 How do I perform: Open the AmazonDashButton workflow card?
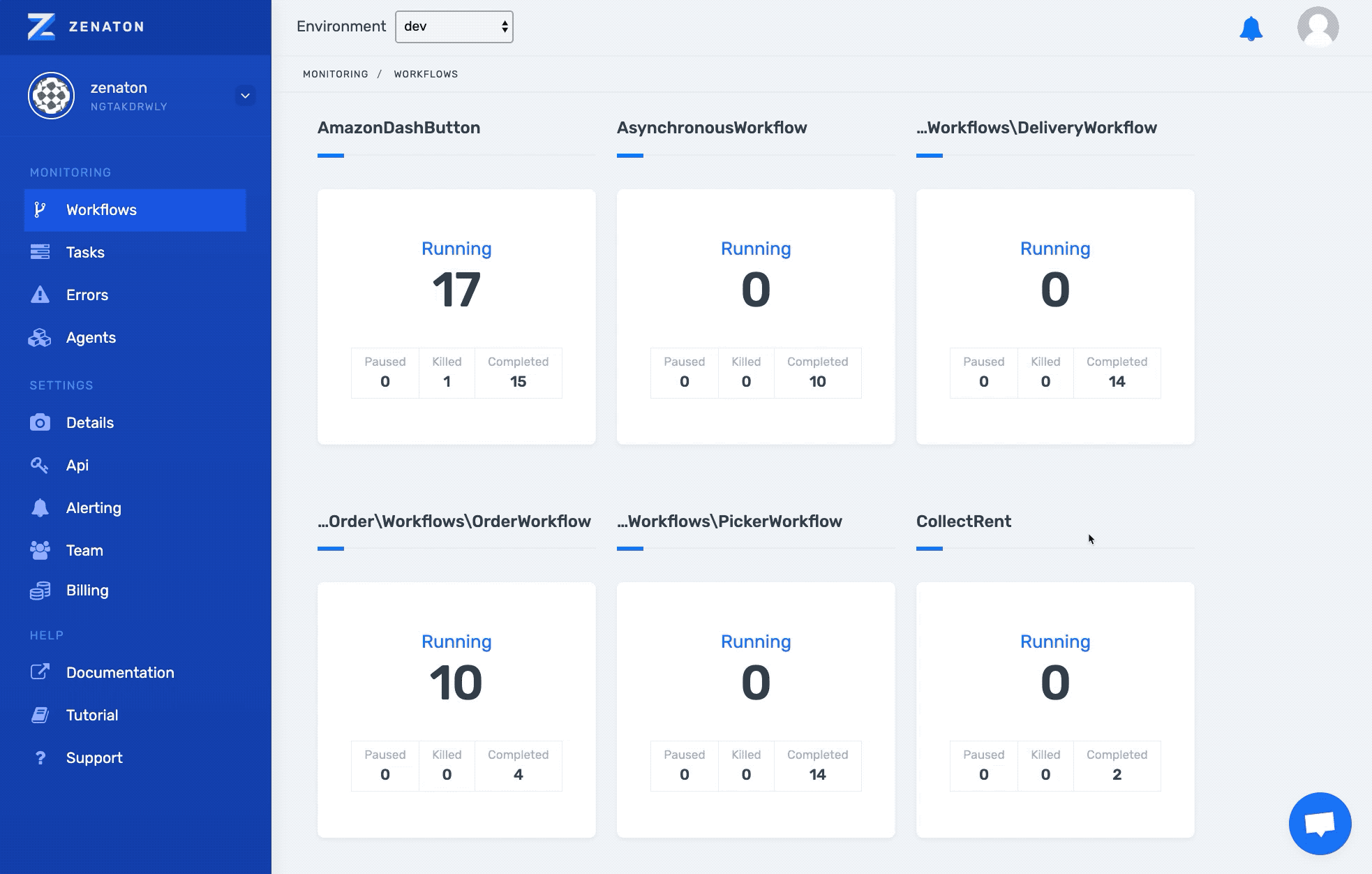pos(456,317)
